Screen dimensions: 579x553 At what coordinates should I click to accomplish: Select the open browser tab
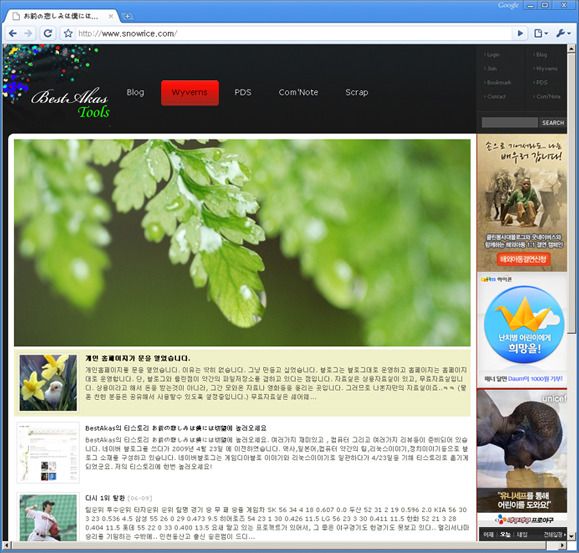(x=61, y=16)
